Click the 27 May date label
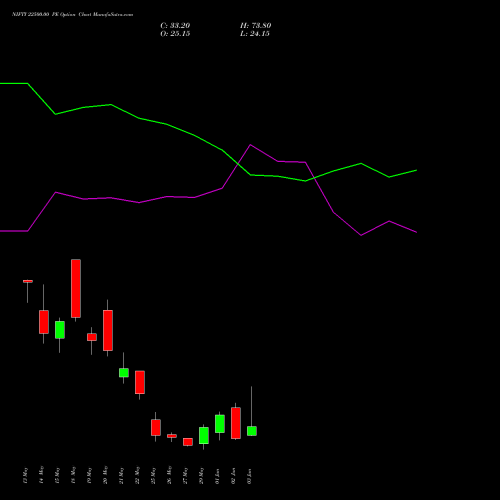Image resolution: width=500 pixels, height=500 pixels. [185, 475]
